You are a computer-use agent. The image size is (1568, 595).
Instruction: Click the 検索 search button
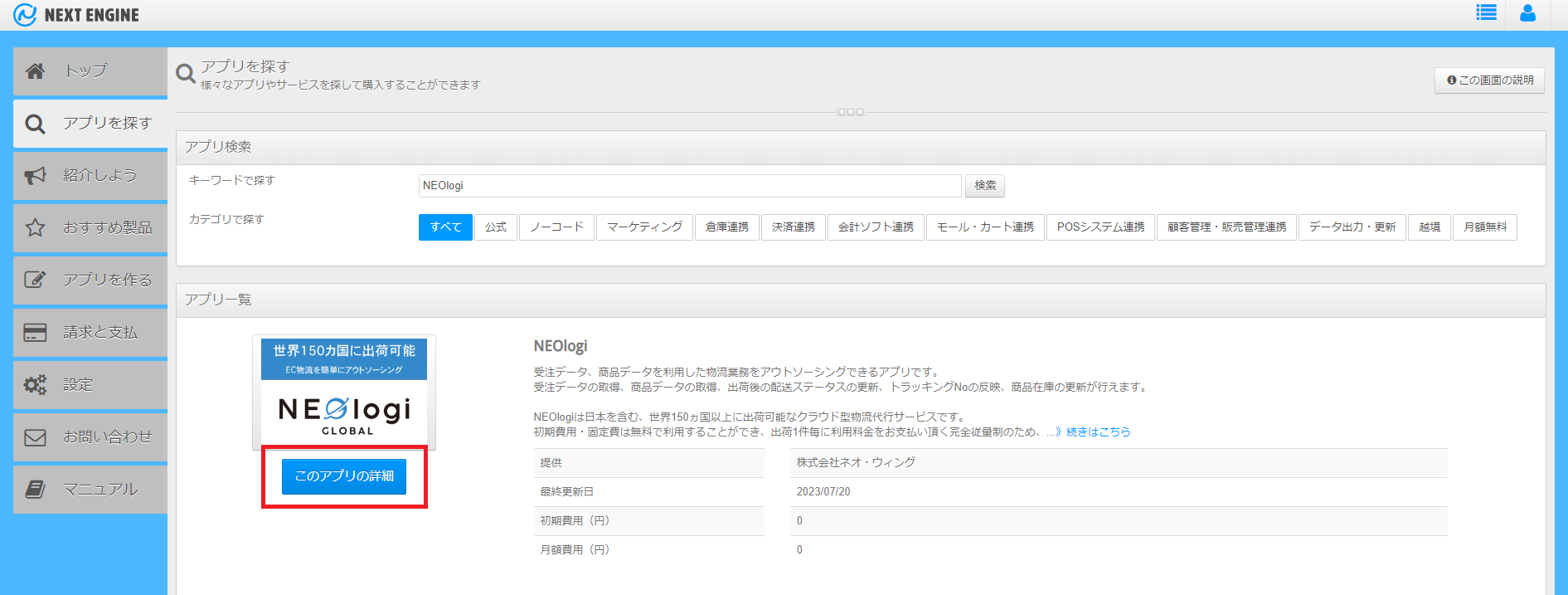coord(985,186)
